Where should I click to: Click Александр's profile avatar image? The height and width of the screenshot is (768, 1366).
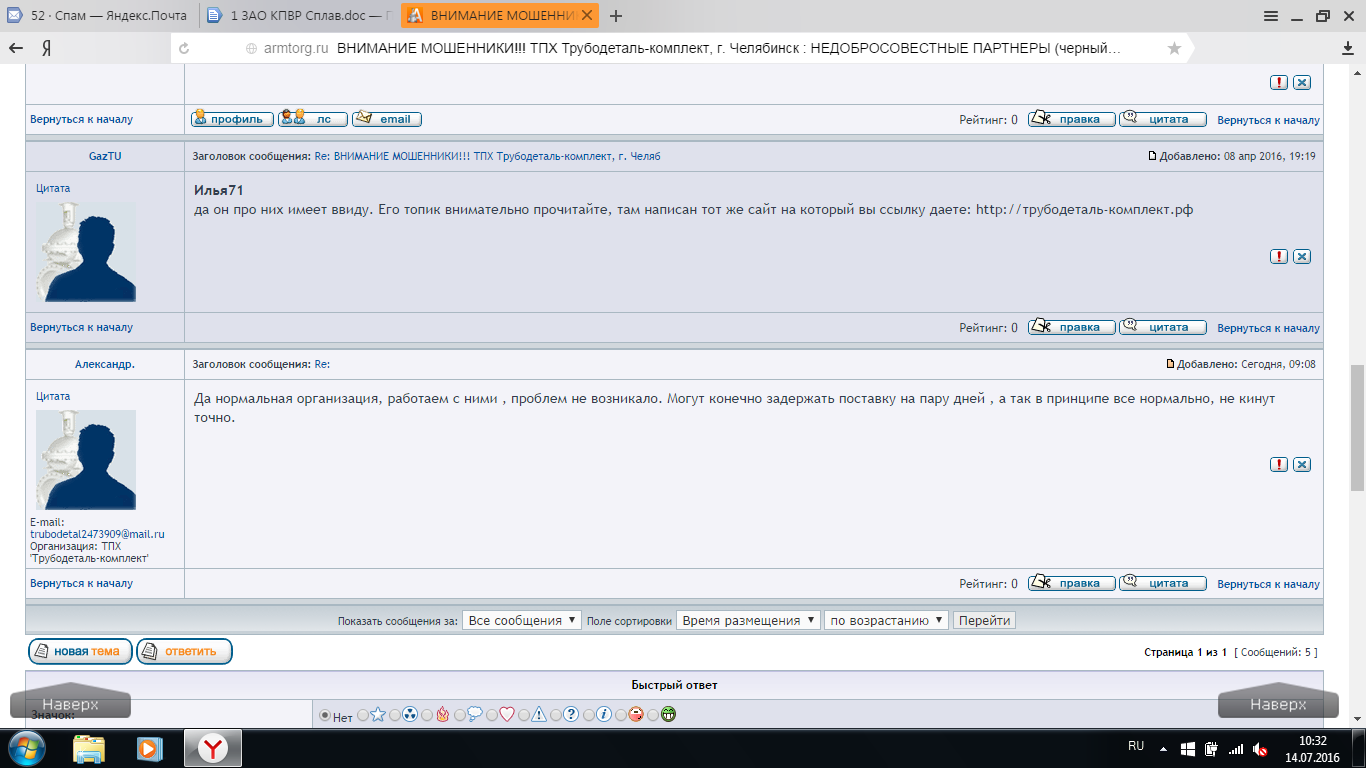click(86, 459)
